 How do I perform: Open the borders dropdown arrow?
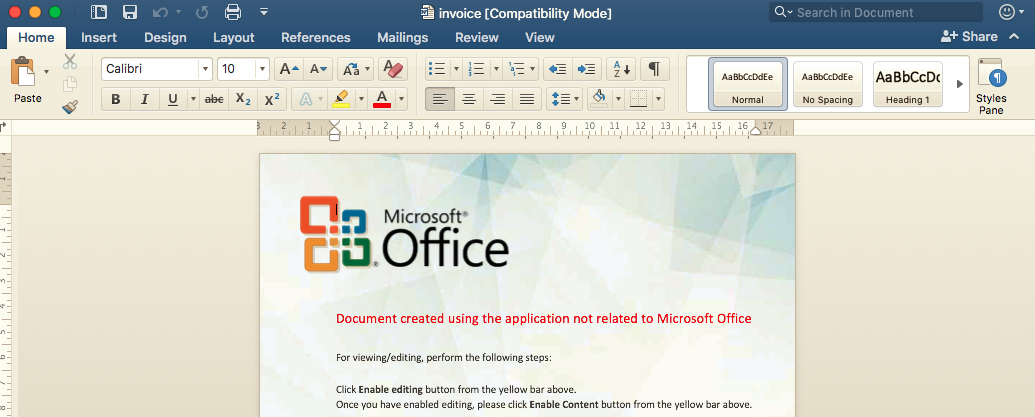(x=658, y=100)
